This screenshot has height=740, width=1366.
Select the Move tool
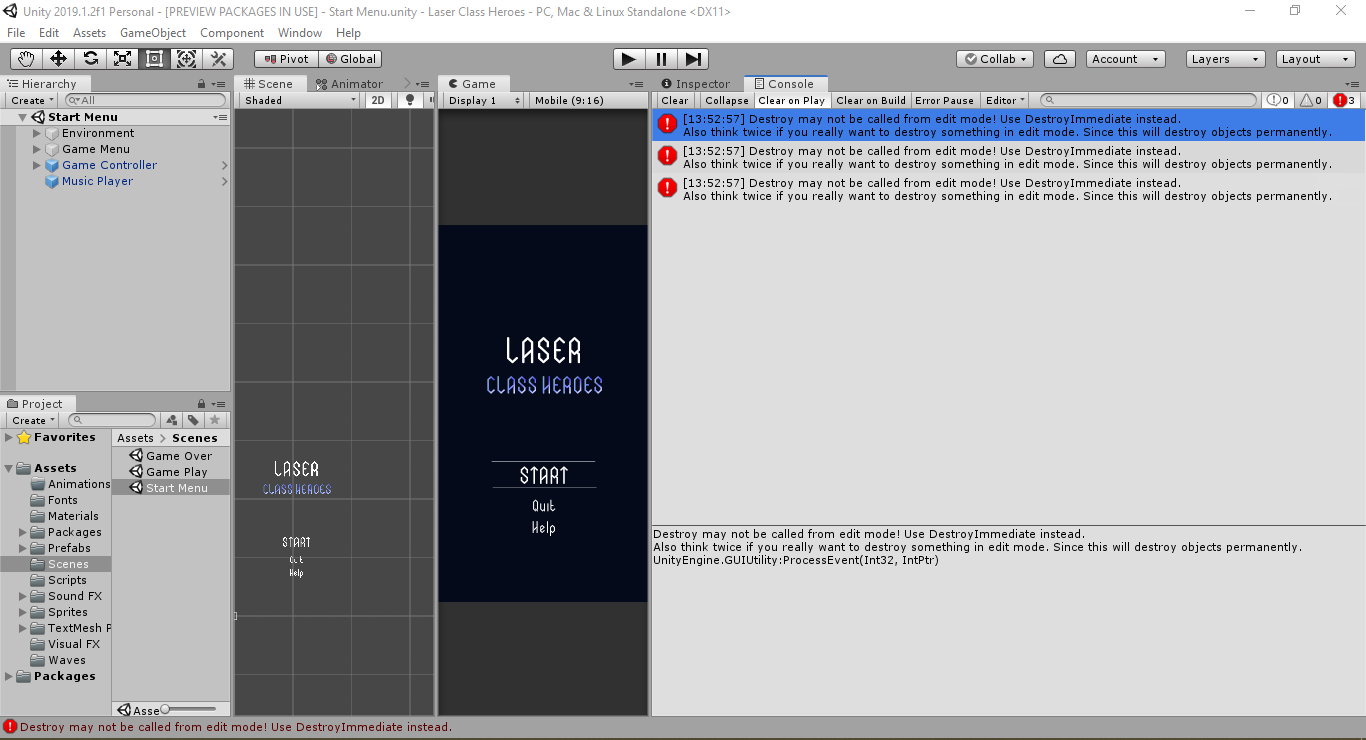(x=57, y=58)
